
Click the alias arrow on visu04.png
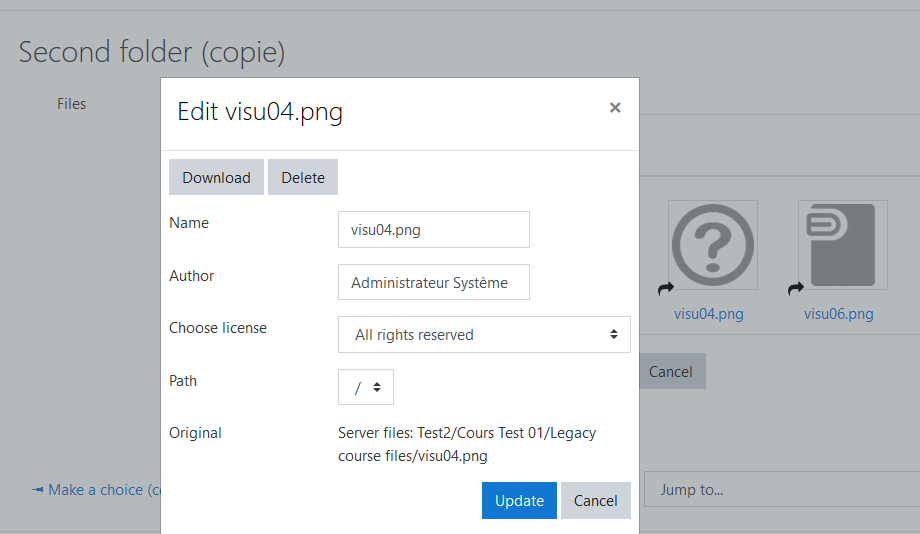tap(666, 288)
